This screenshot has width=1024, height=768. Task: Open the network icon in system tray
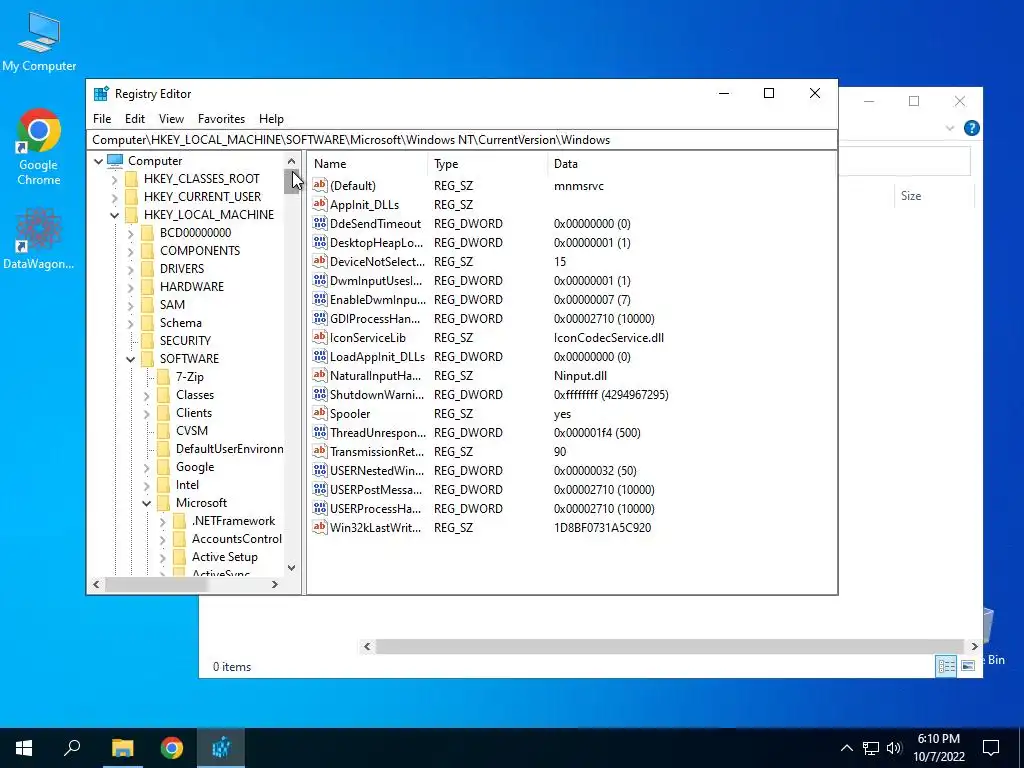pos(871,748)
